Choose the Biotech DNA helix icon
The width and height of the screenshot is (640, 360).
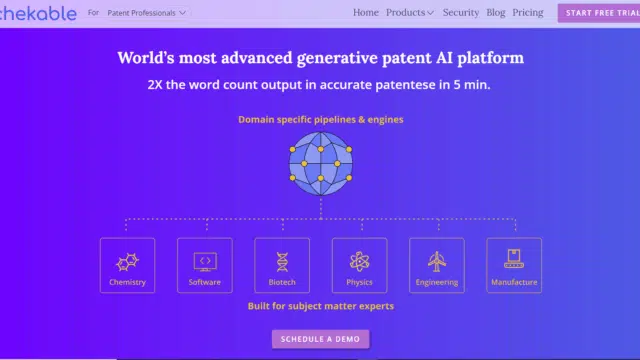282,262
